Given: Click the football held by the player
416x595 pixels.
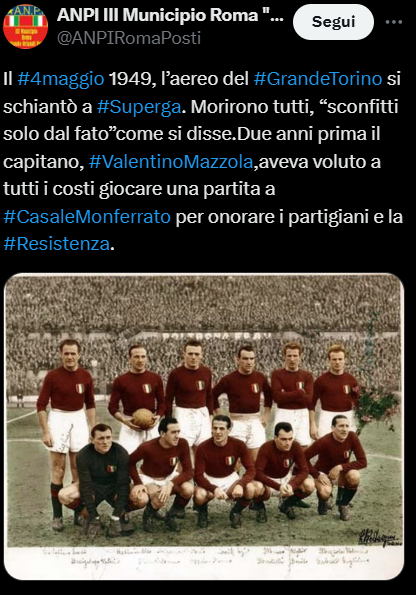Looking at the screenshot, I should tap(143, 418).
